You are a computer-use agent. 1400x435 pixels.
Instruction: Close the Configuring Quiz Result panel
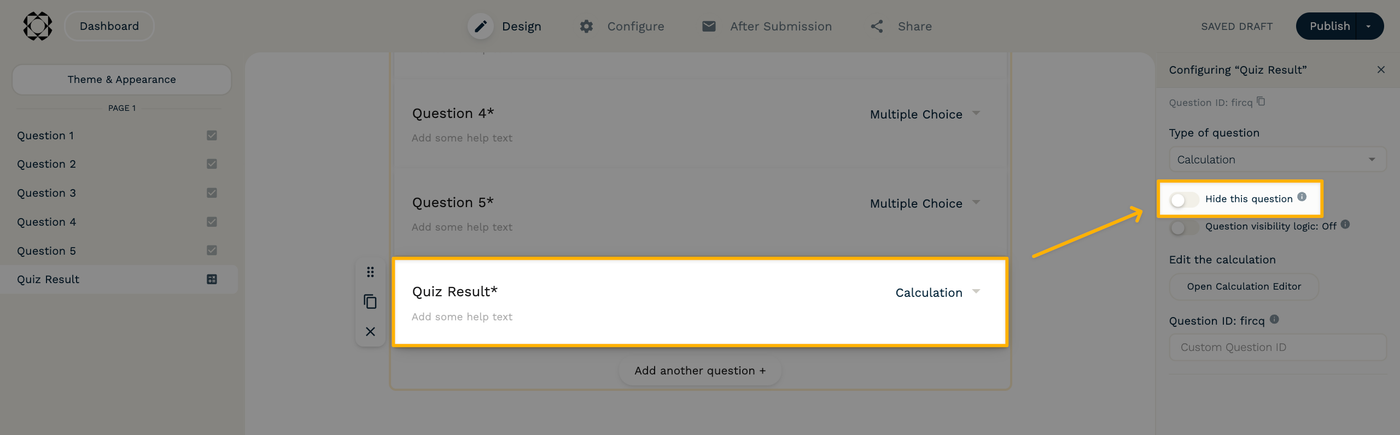1381,70
